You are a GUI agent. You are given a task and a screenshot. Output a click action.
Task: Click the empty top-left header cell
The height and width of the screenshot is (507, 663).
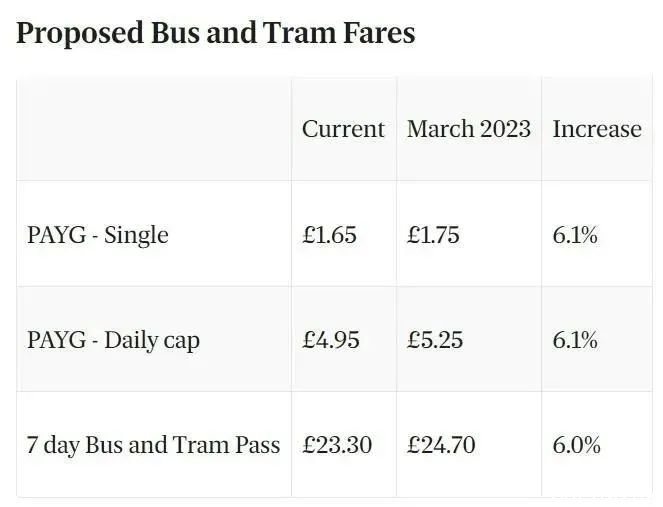point(154,129)
